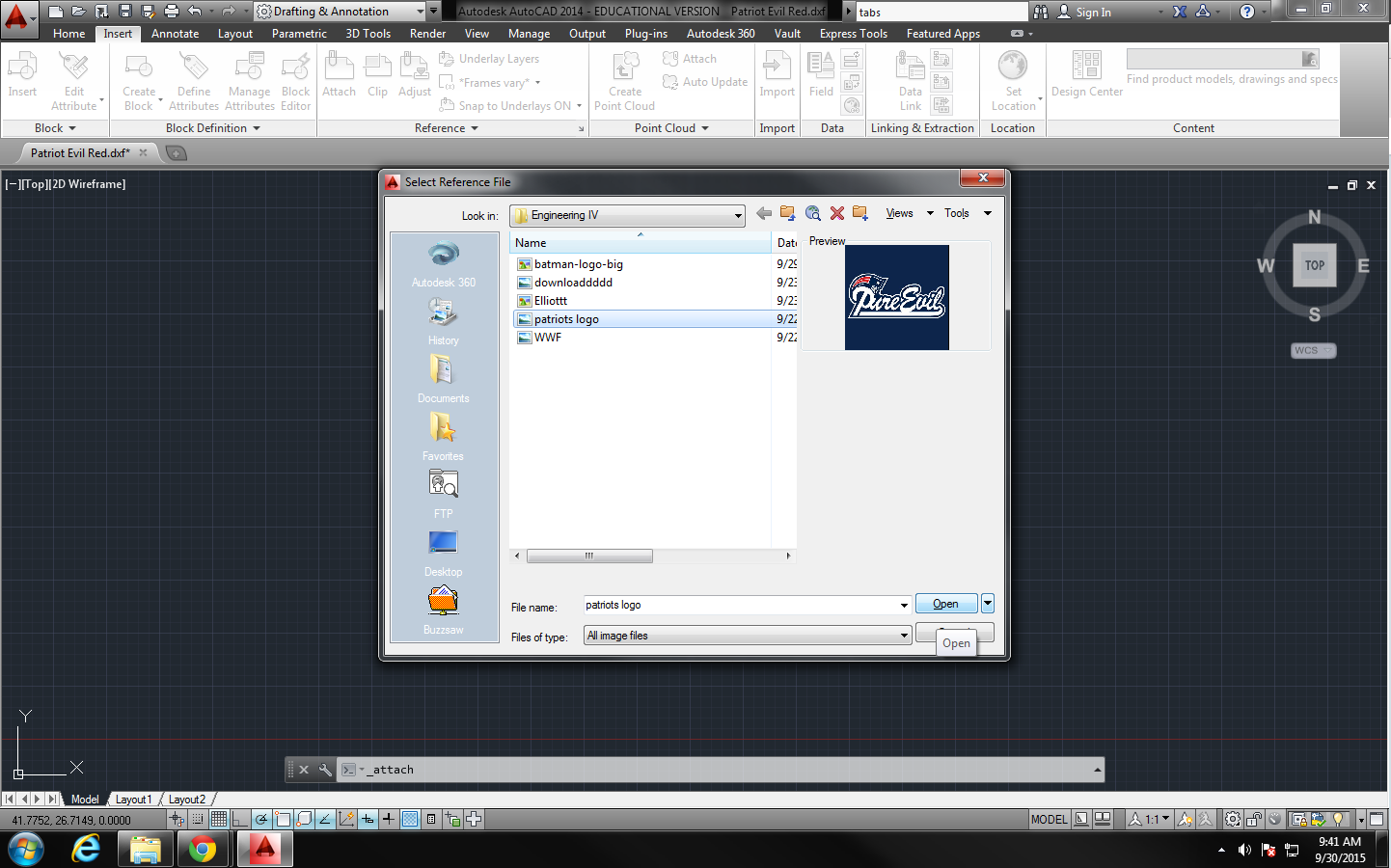Open History in the Places sidebar
The width and height of the screenshot is (1391, 868).
pyautogui.click(x=444, y=321)
